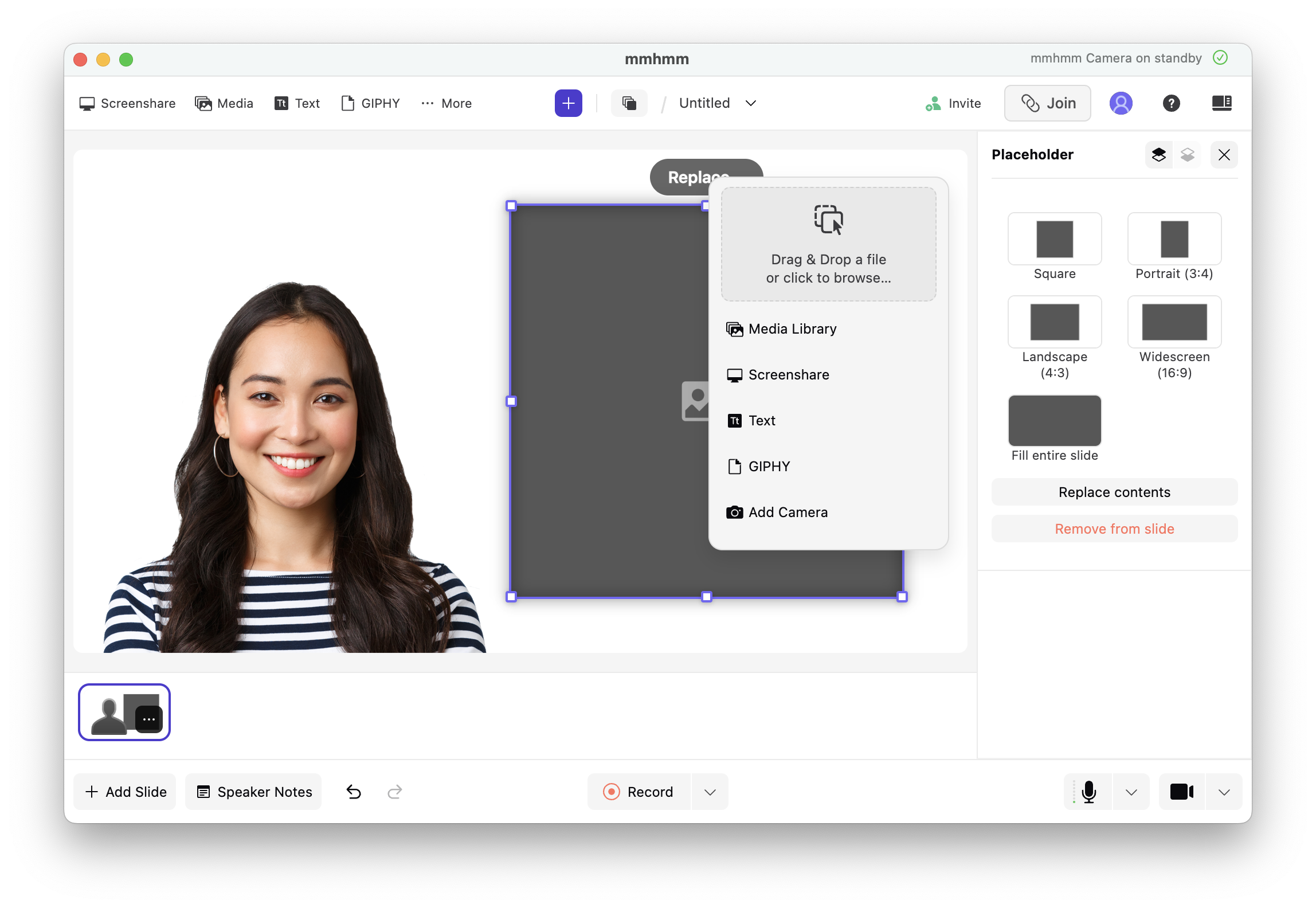Select Add Camera in the popup menu
The height and width of the screenshot is (908, 1316).
coord(788,512)
